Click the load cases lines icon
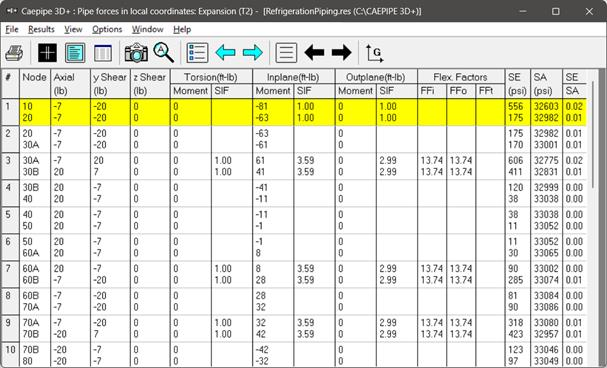 click(286, 53)
